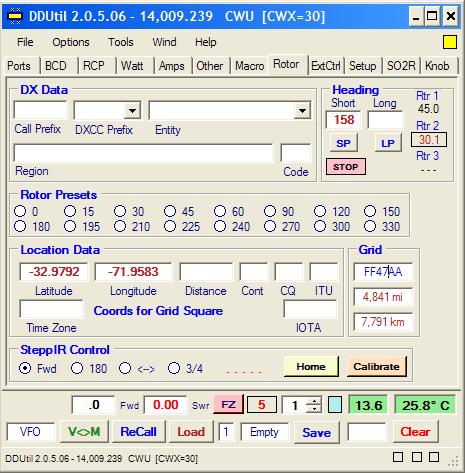Click the Region text field
The image size is (465, 473).
coord(143,153)
